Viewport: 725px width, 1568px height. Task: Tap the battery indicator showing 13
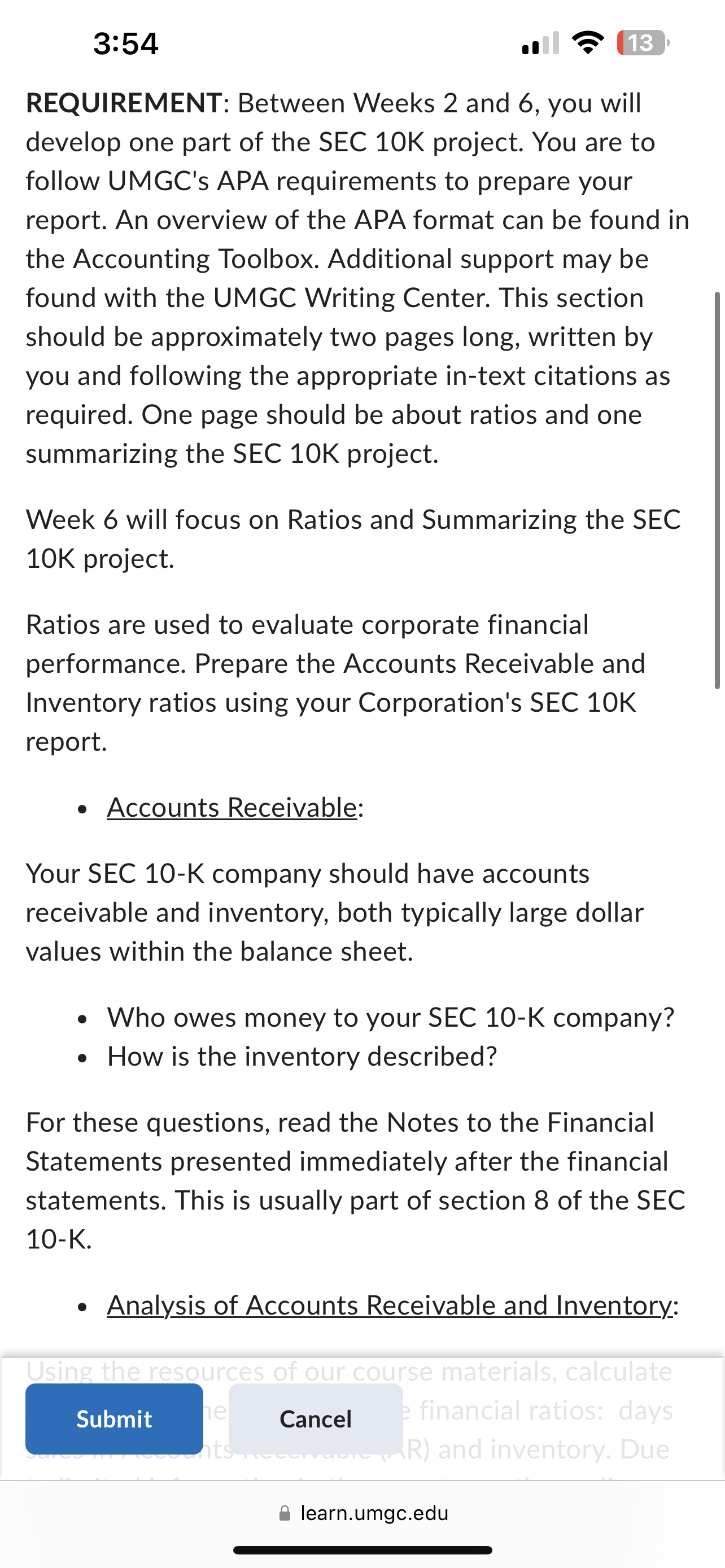click(x=644, y=43)
